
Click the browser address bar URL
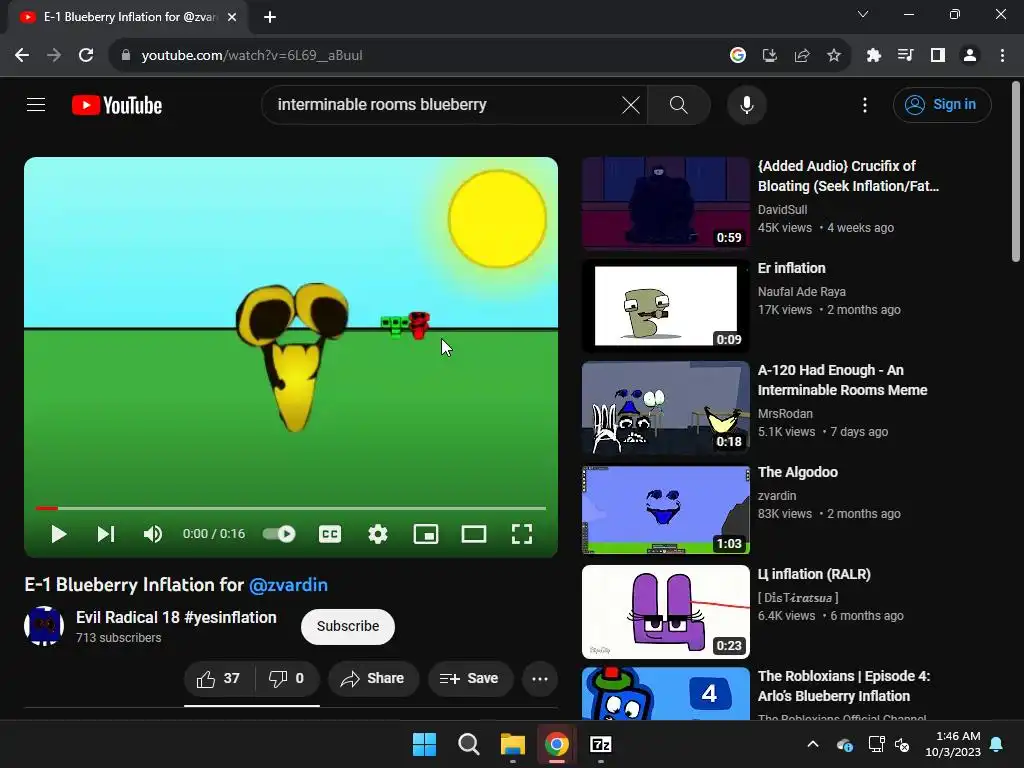click(252, 56)
